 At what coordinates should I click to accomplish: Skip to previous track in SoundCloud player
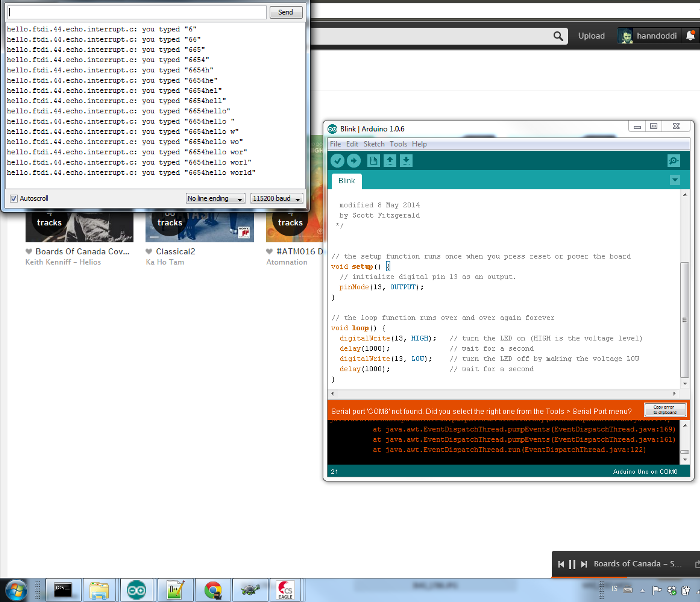561,564
